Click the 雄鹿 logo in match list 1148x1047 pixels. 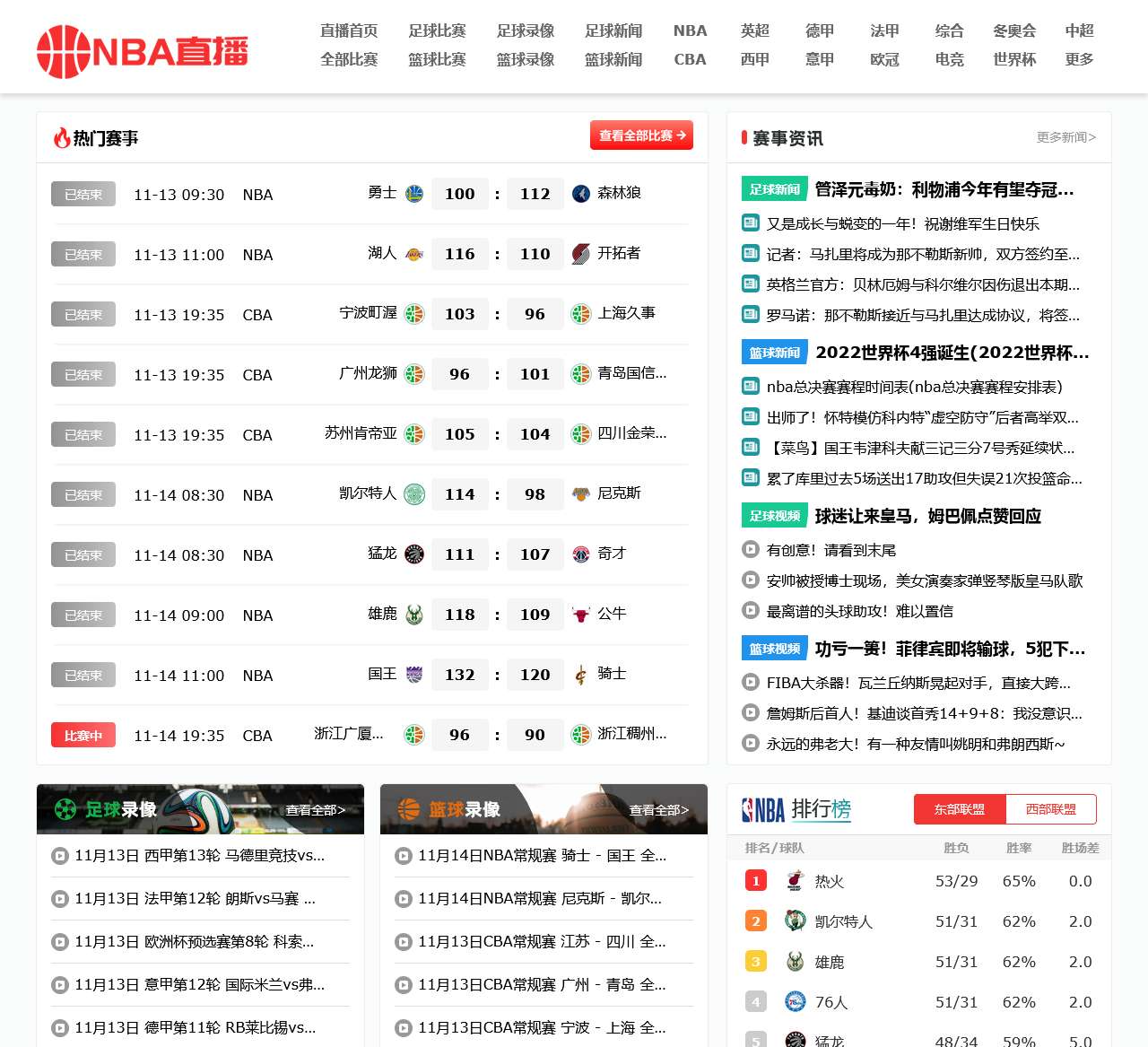(414, 614)
